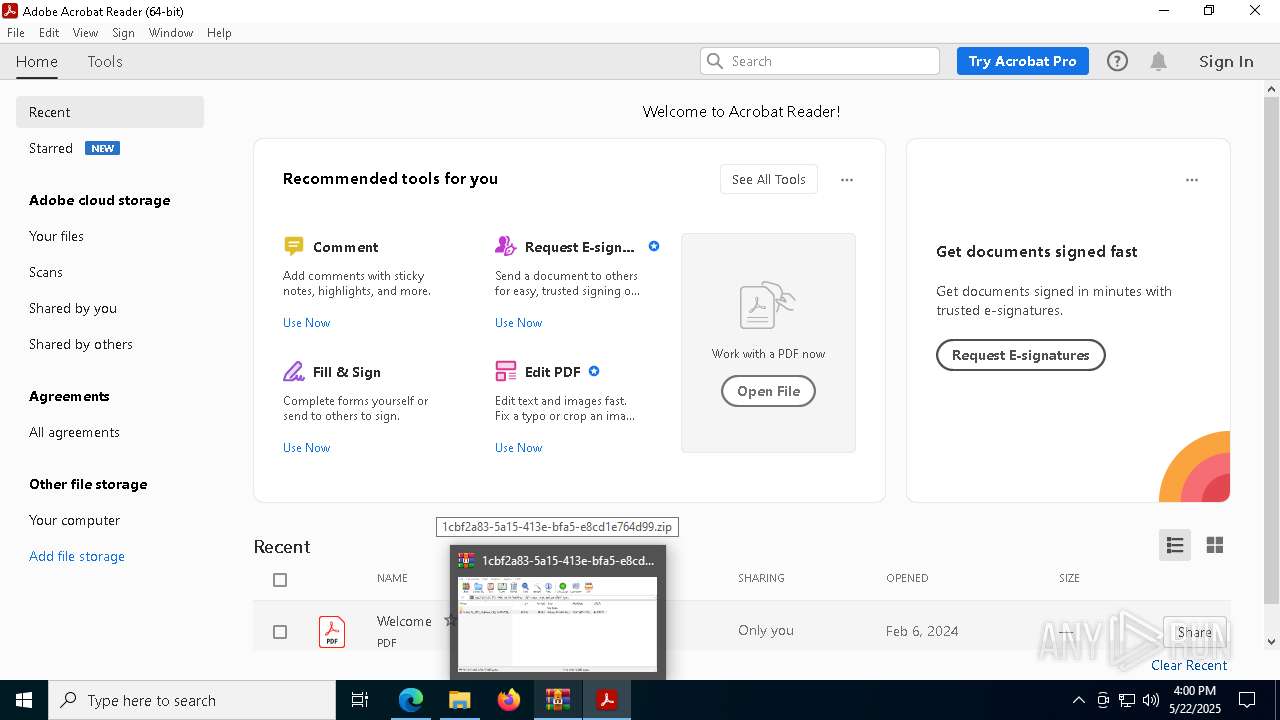This screenshot has width=1280, height=720.
Task: Open Your files in cloud storage
Action: (x=56, y=236)
